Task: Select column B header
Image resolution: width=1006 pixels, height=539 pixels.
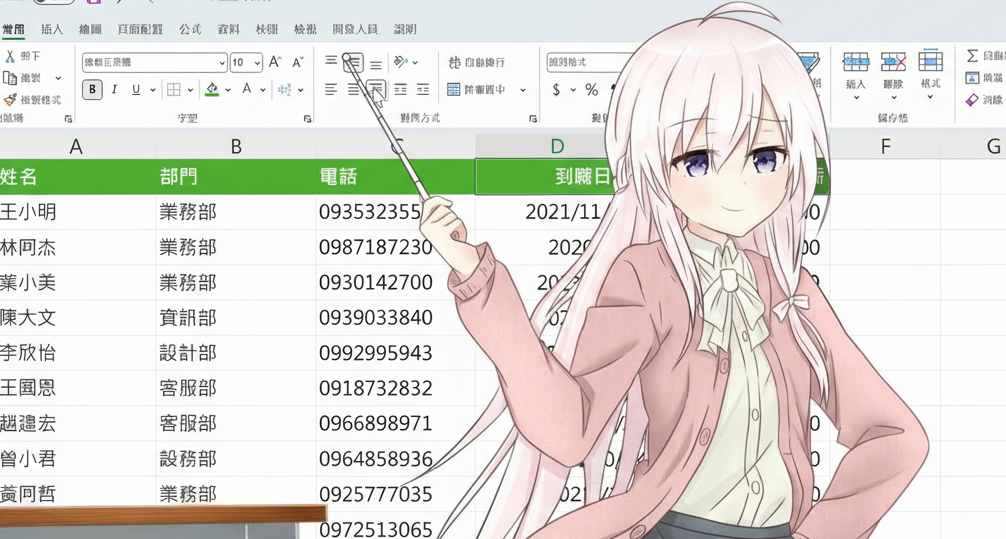Action: coord(236,146)
